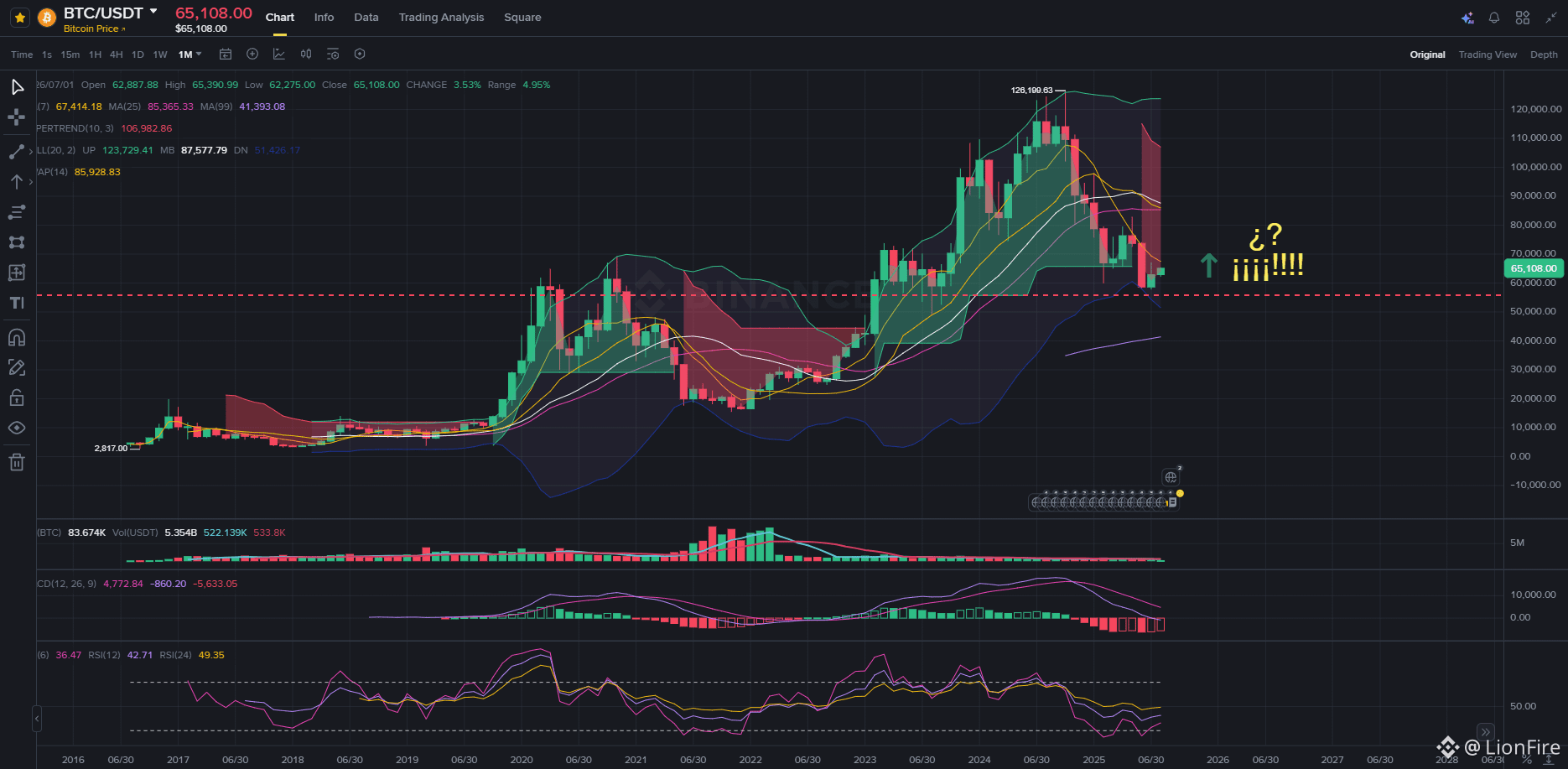Screen dimensions: 1568x769
Task: Click the add (plus circle) toolbar icon
Action: [x=252, y=54]
